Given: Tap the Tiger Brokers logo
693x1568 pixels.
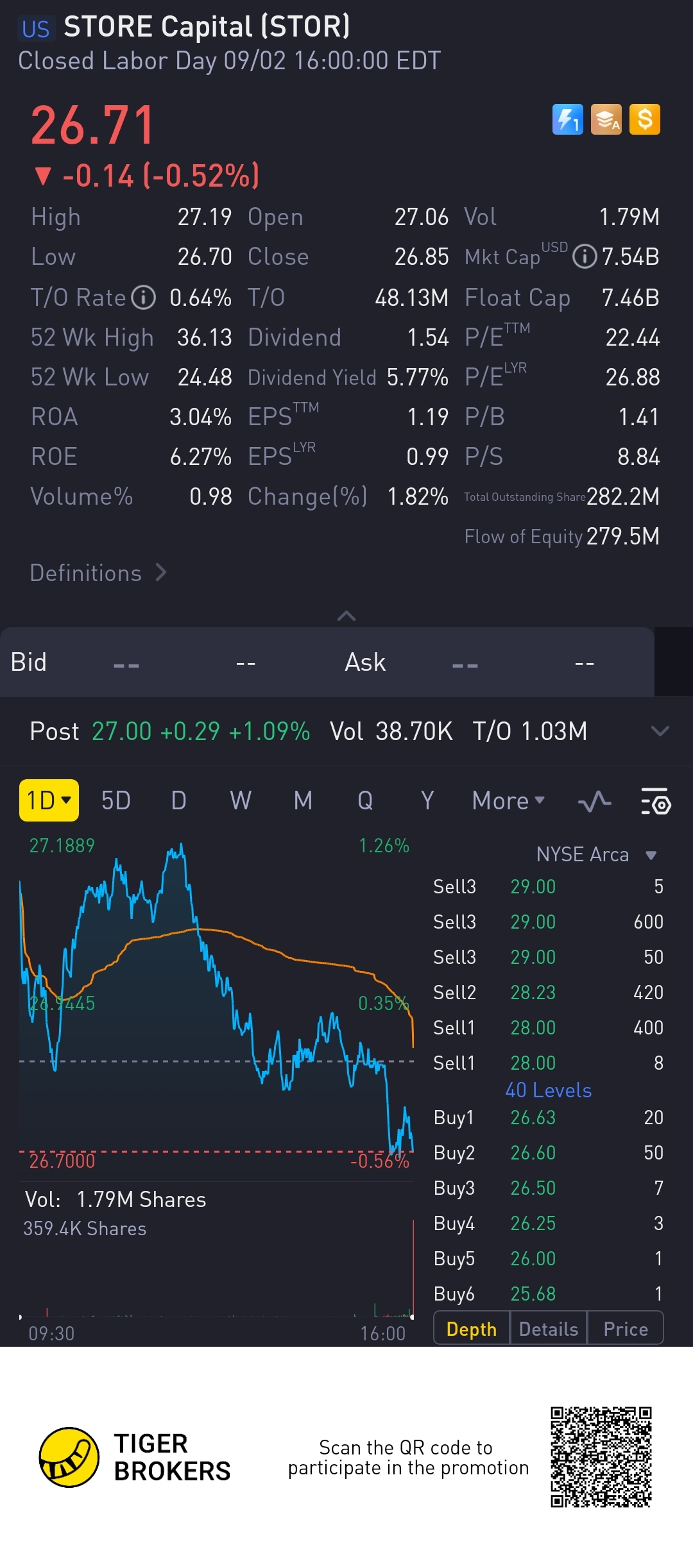Looking at the screenshot, I should point(69,1457).
